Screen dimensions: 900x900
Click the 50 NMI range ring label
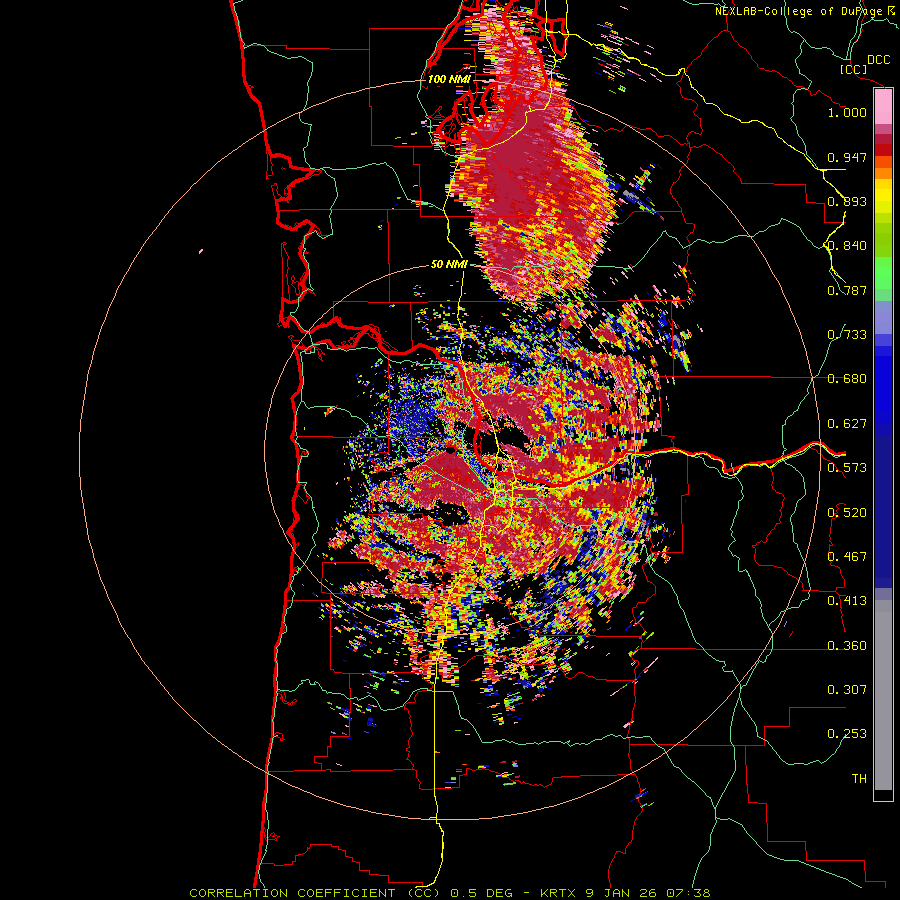pyautogui.click(x=449, y=265)
